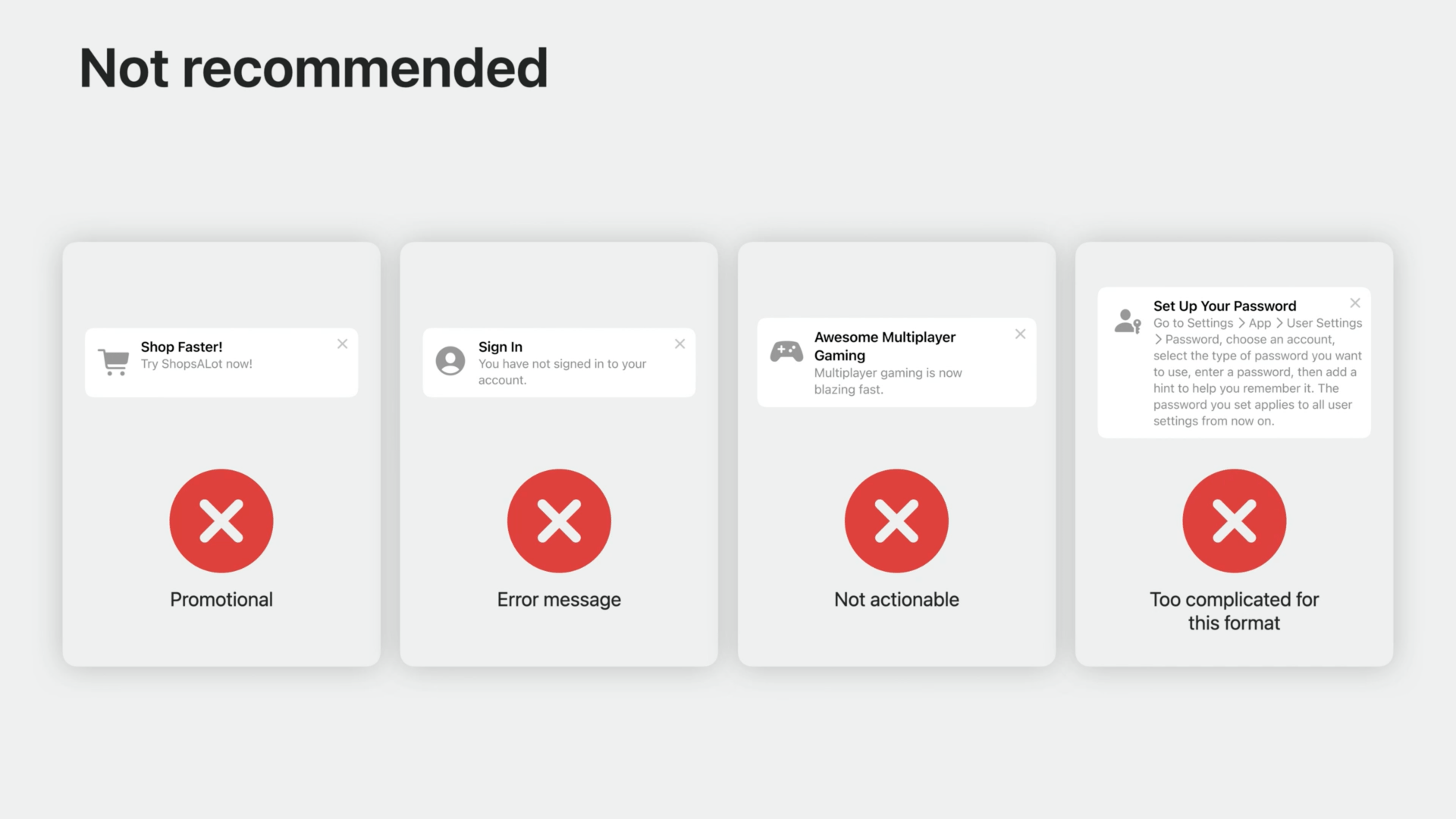This screenshot has height=819, width=1456.
Task: Click the chevron after Go to Settings
Action: [1241, 323]
